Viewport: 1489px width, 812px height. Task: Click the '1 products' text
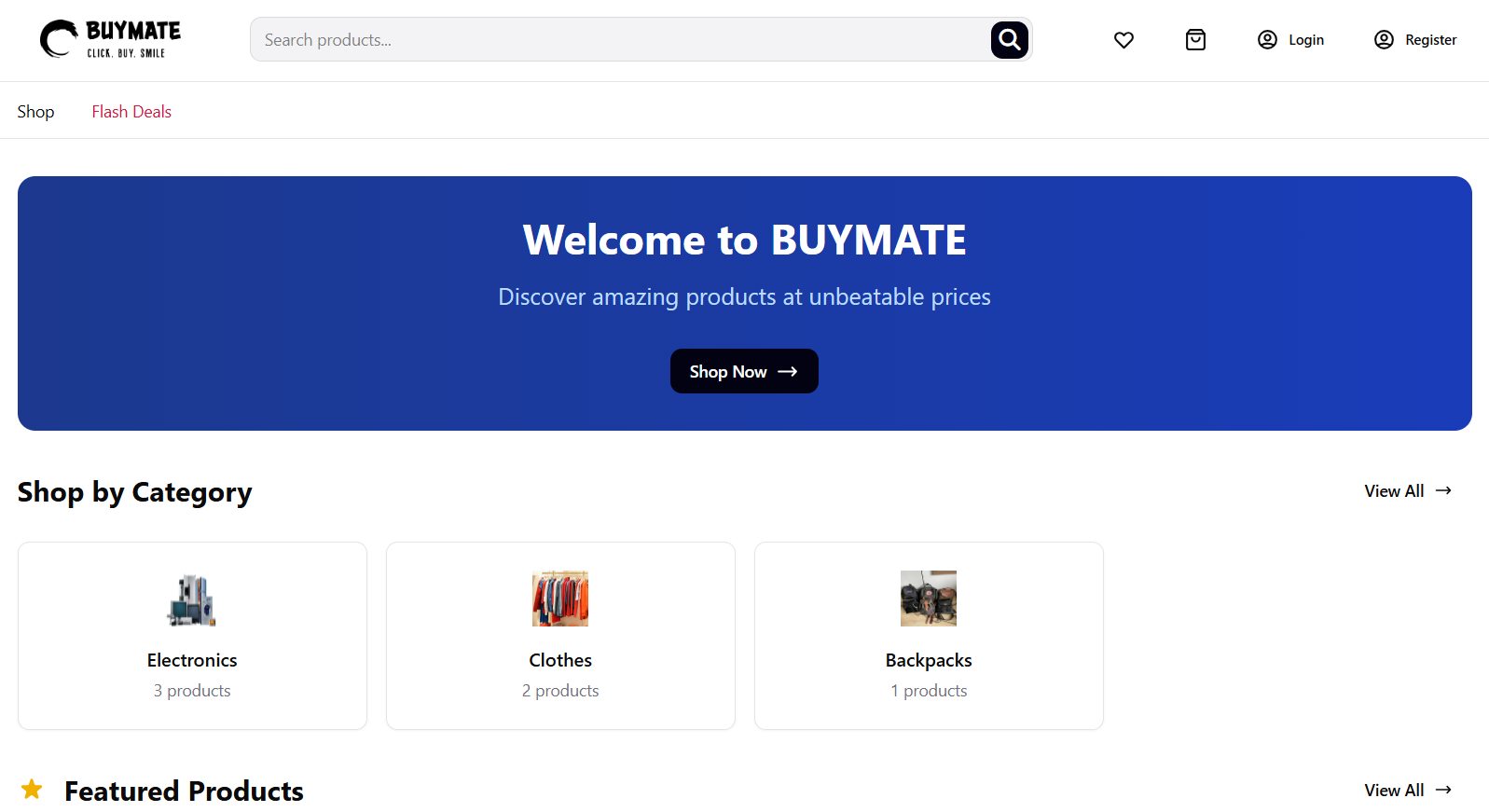[x=929, y=691]
